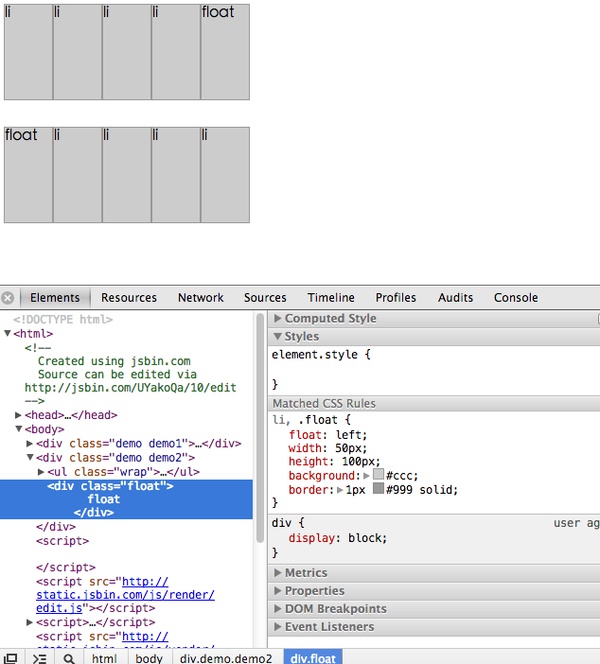
Task: Click the float box in top demo
Action: point(225,52)
